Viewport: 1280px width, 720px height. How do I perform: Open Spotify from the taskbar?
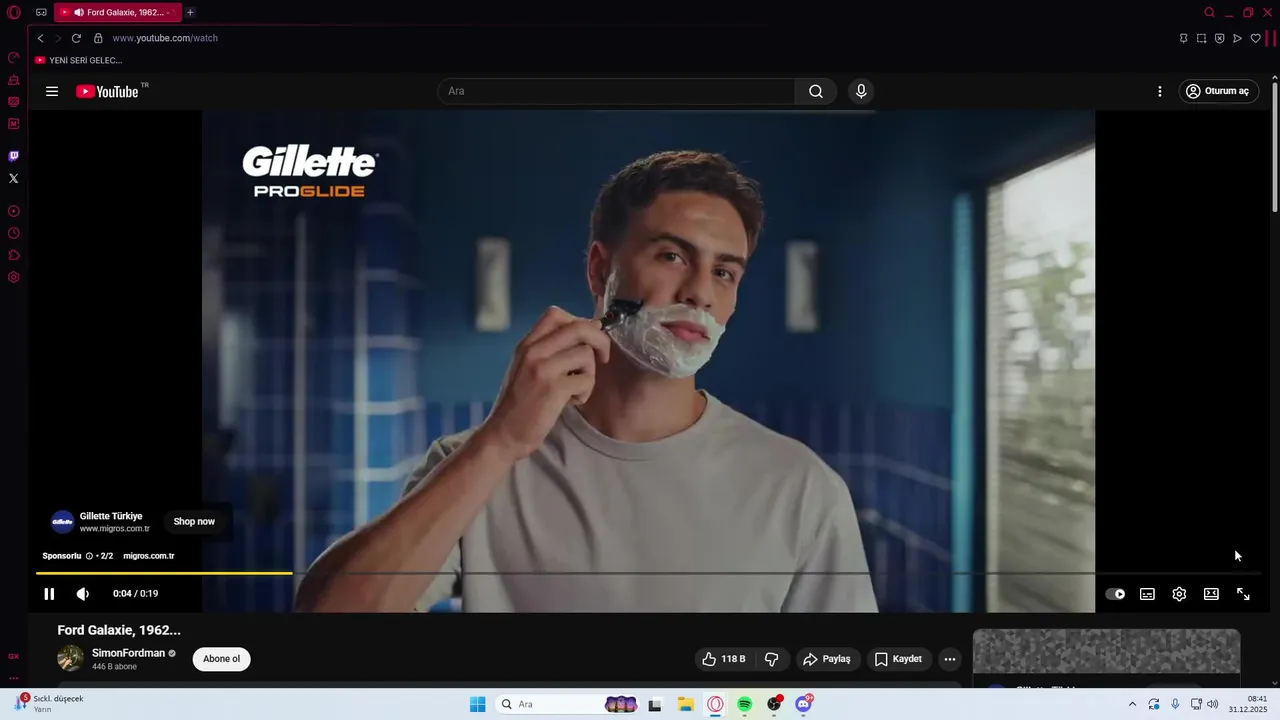tap(745, 704)
